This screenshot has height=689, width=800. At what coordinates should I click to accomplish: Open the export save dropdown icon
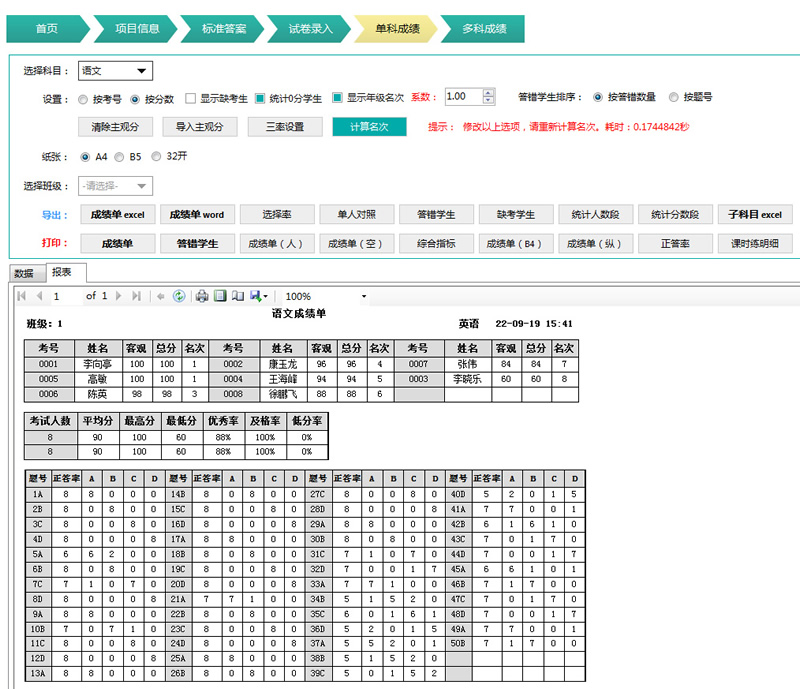click(x=259, y=296)
